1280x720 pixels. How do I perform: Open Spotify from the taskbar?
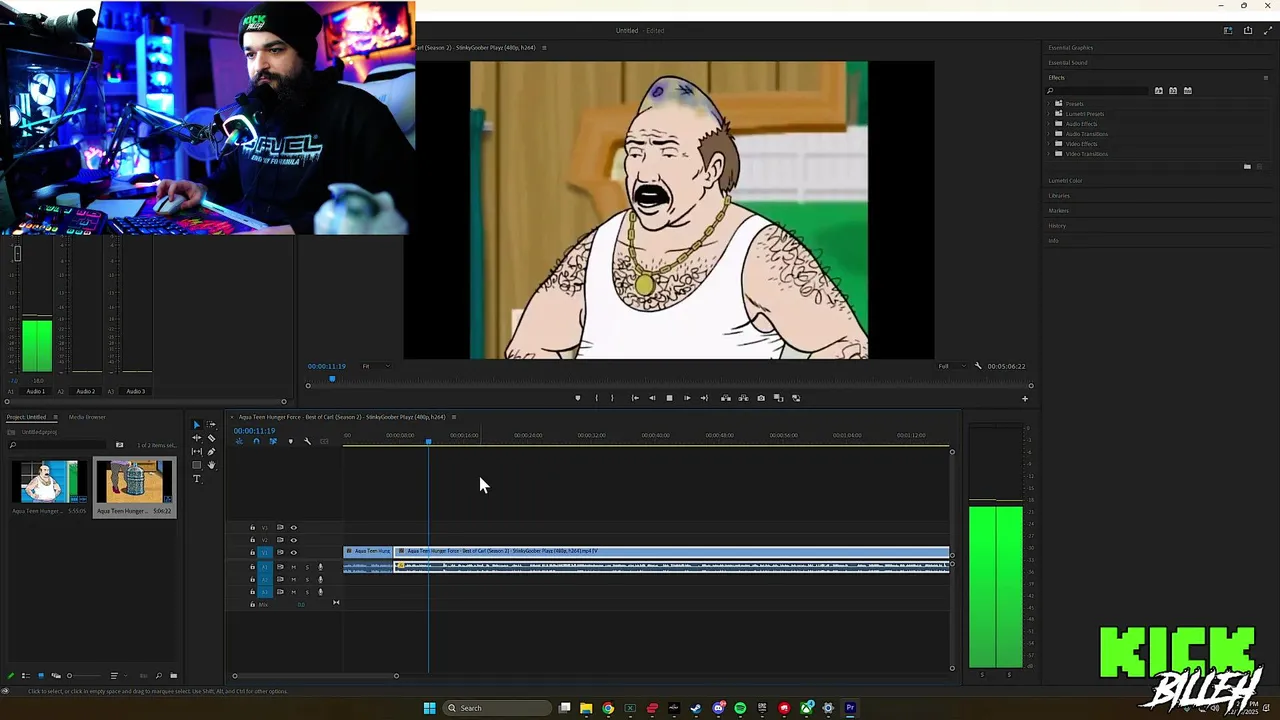coord(740,708)
